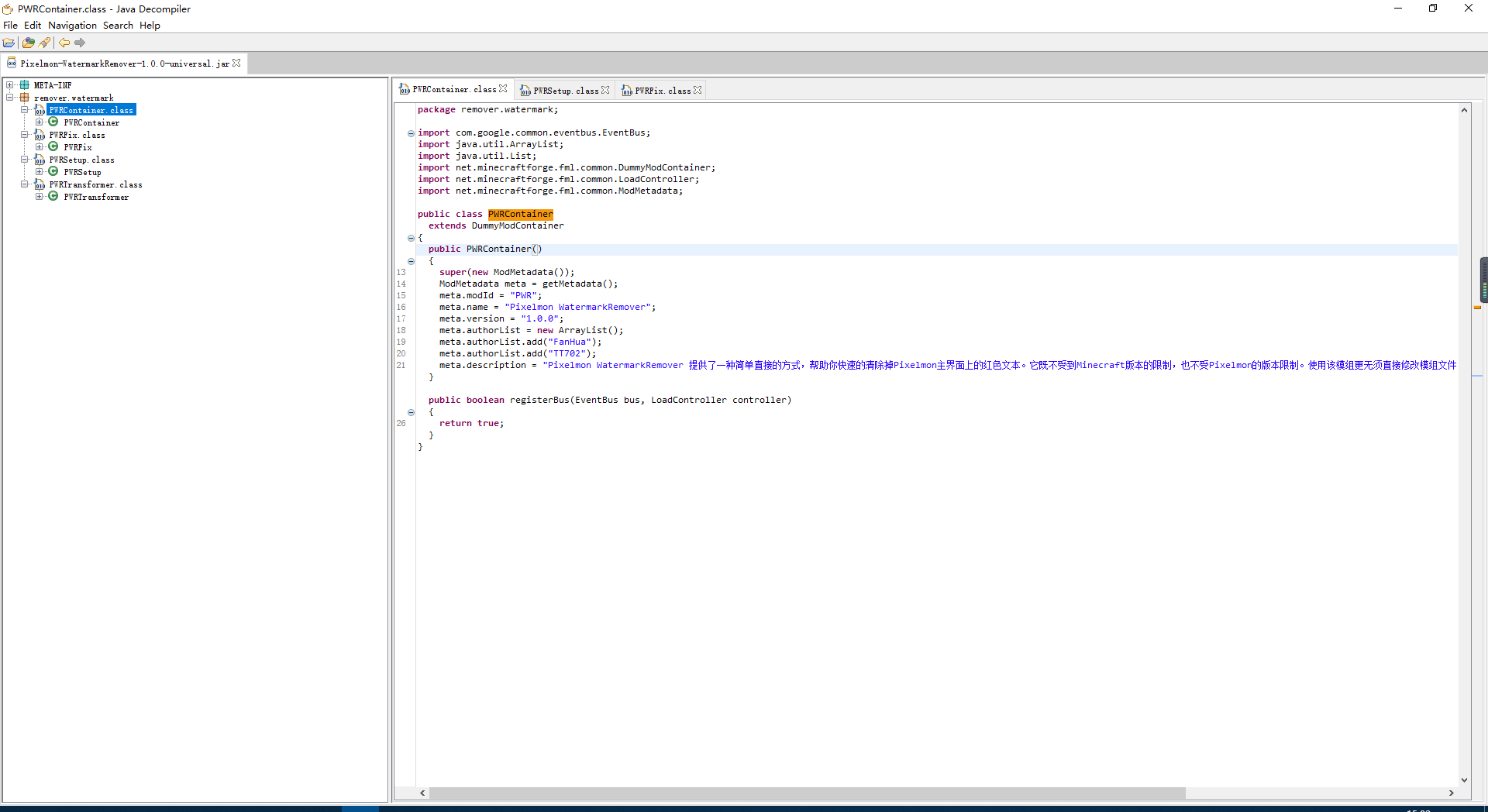This screenshot has height=812, width=1488.
Task: Click the Open Type toolbar icon
Action: pyautogui.click(x=29, y=43)
